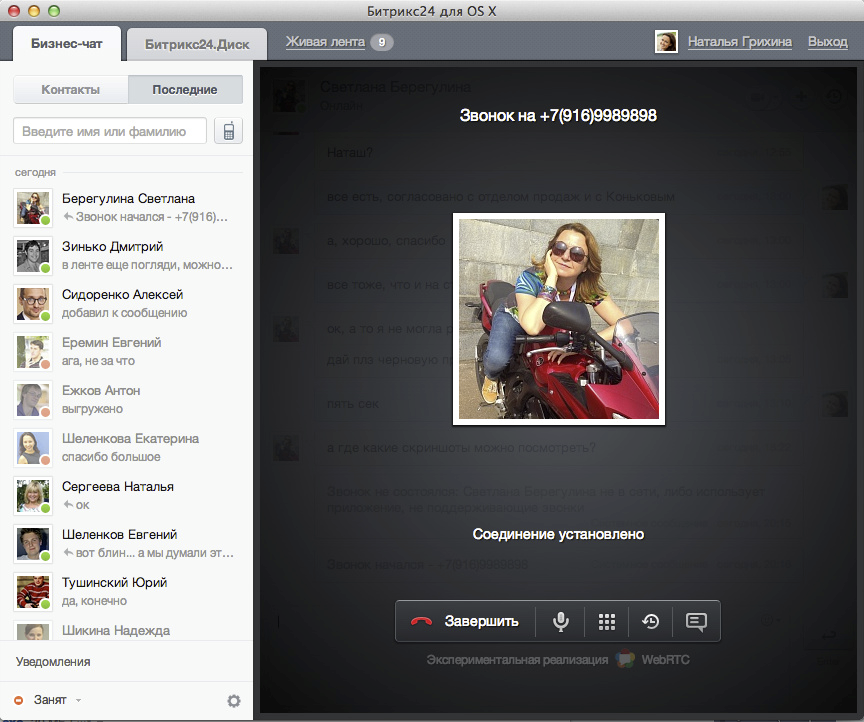This screenshot has height=722, width=864.
Task: Open the Живая лента link
Action: click(325, 42)
